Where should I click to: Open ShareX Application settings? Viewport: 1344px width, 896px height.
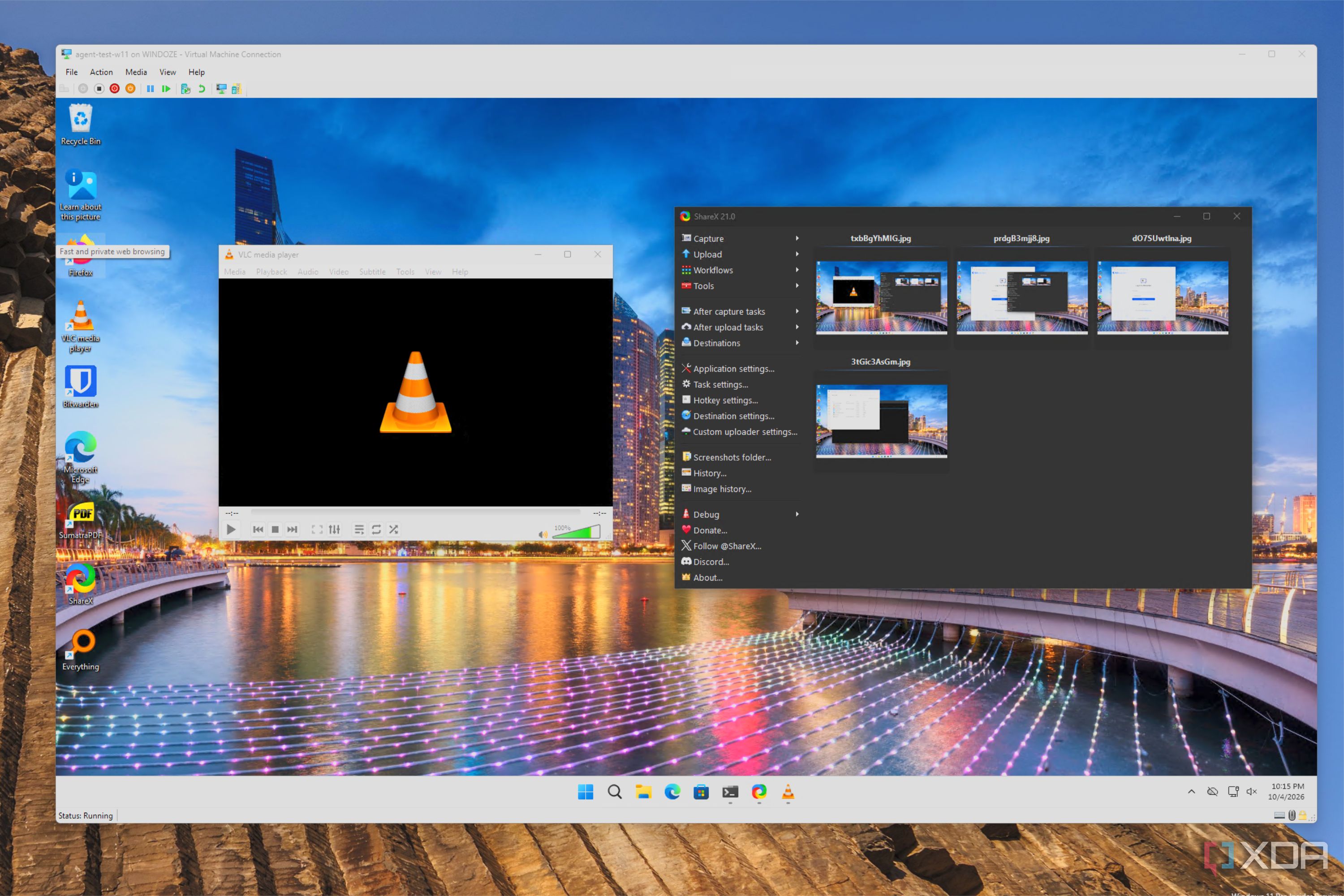click(x=728, y=369)
